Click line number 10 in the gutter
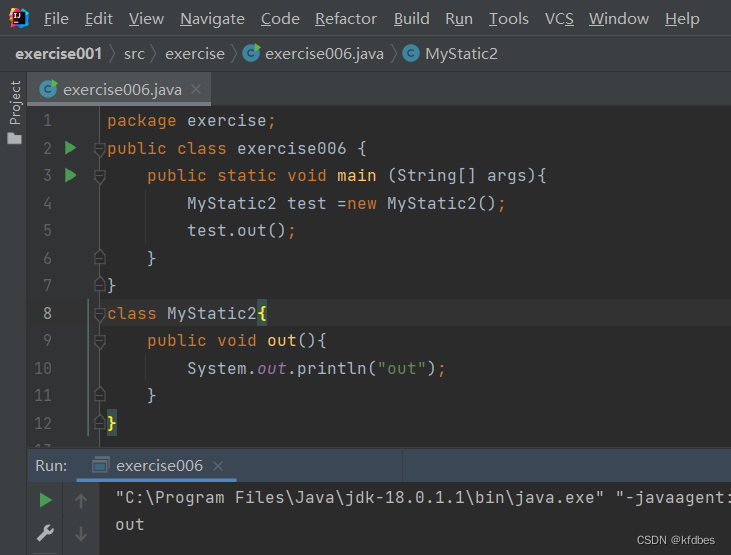The width and height of the screenshot is (731, 555). coord(42,368)
